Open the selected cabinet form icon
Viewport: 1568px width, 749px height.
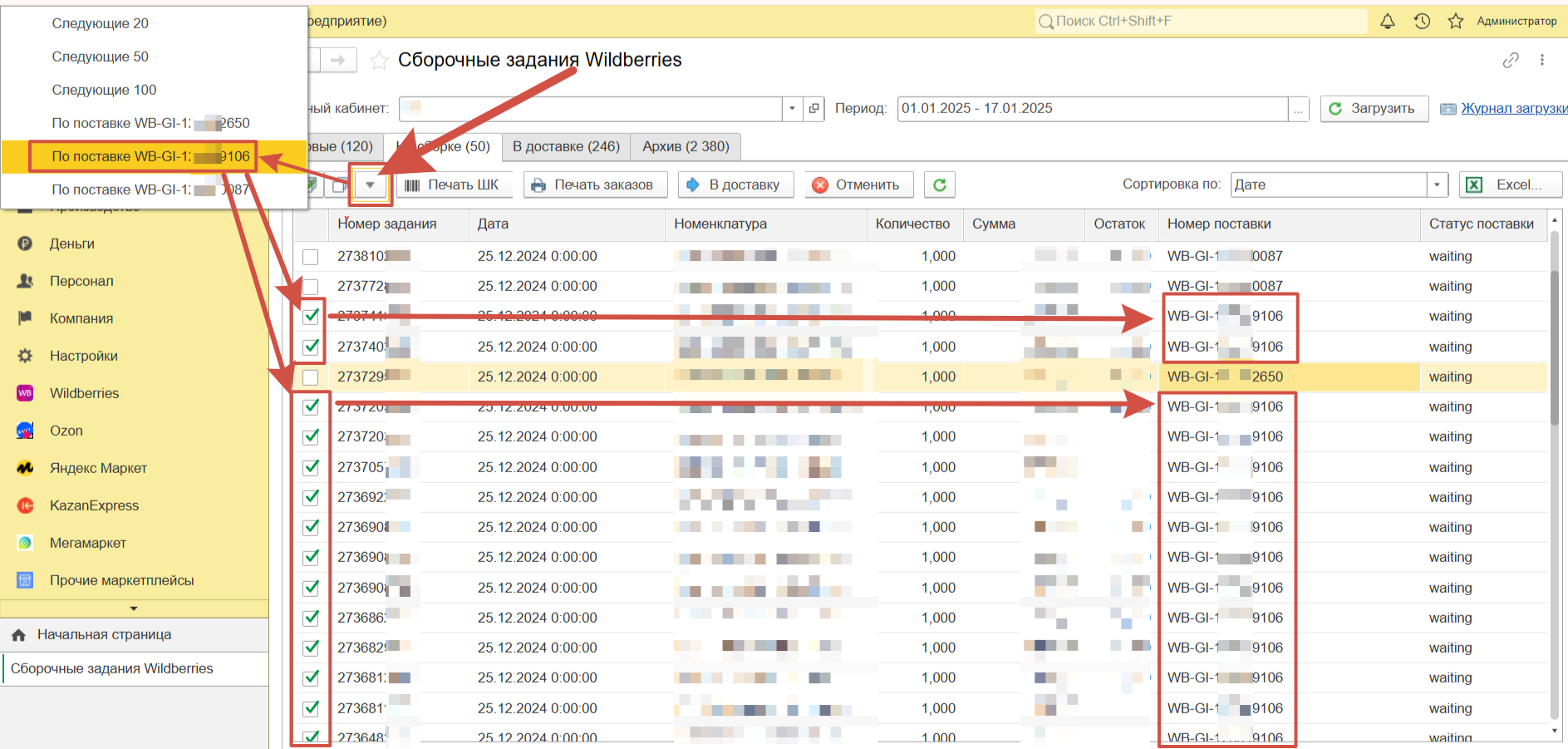coord(814,108)
